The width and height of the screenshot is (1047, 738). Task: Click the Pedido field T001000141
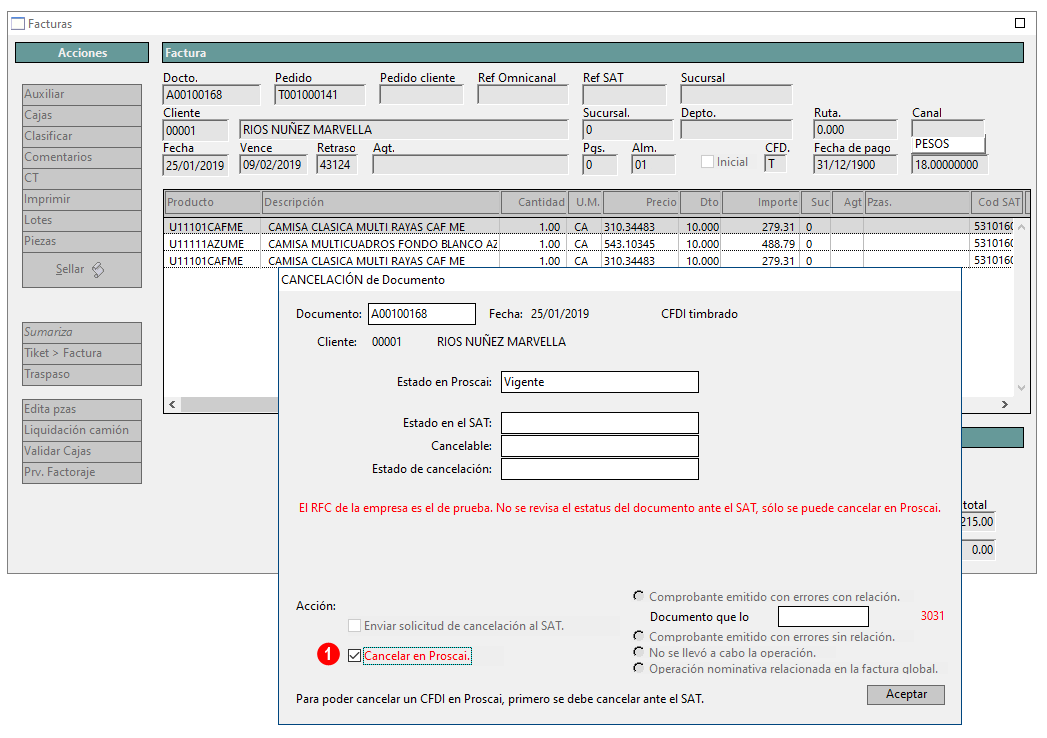tap(320, 95)
